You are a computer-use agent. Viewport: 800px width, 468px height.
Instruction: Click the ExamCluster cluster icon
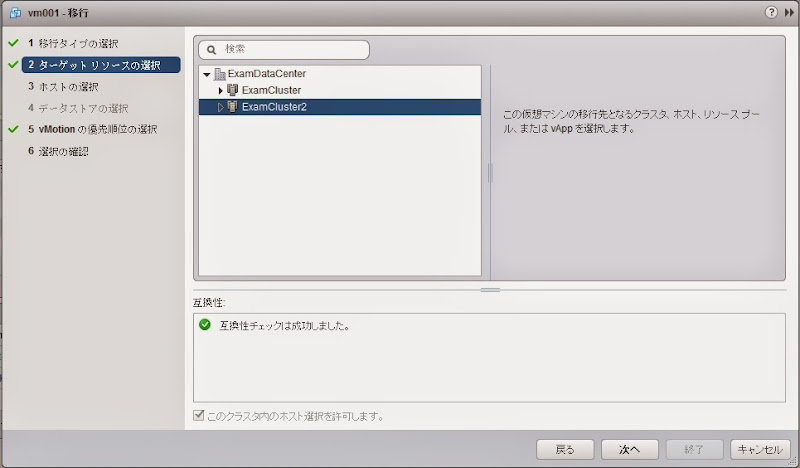(233, 90)
